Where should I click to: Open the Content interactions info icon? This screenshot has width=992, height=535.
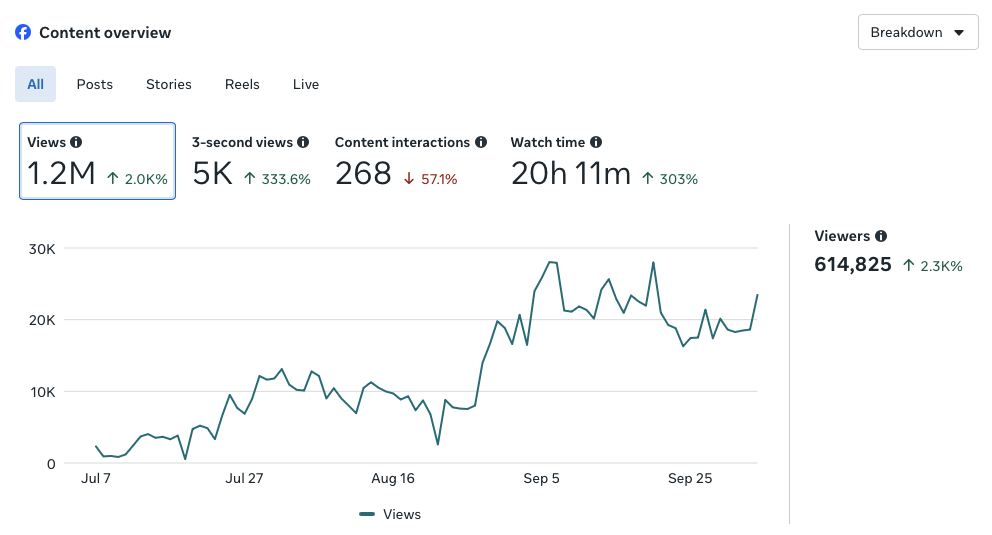tap(481, 142)
